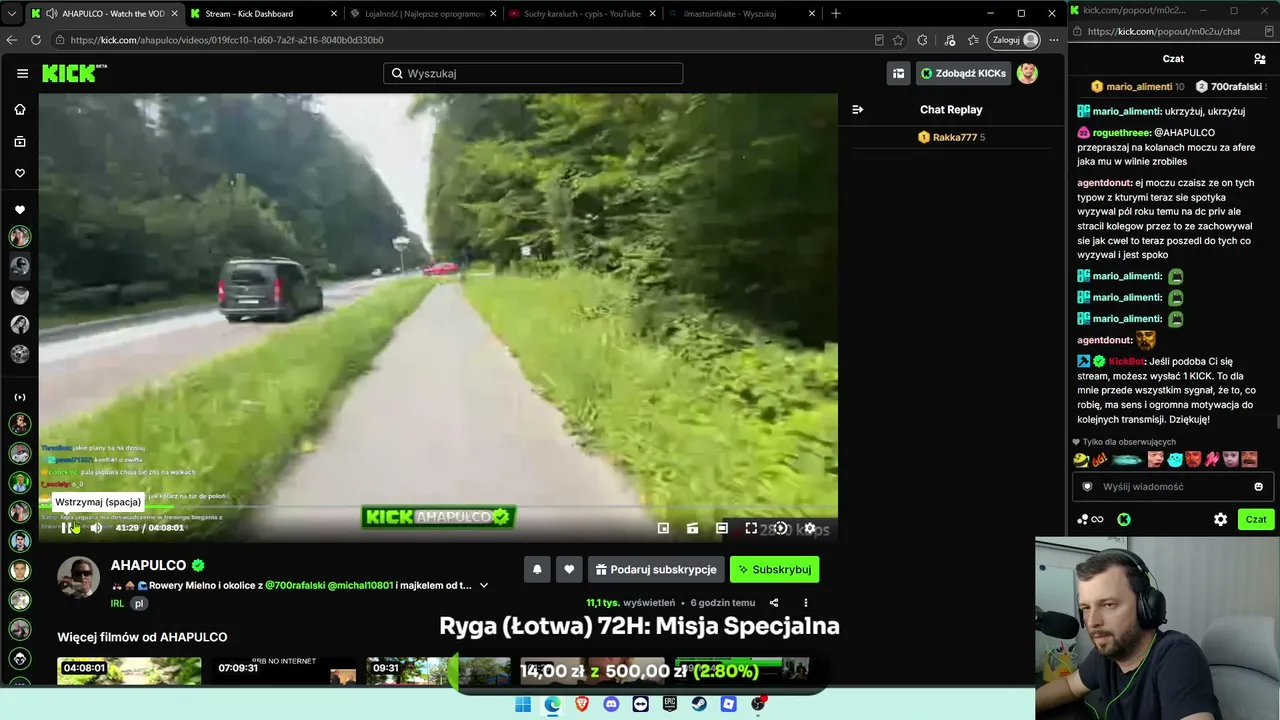The image size is (1280, 720).
Task: Share the video via share icon
Action: [x=774, y=603]
